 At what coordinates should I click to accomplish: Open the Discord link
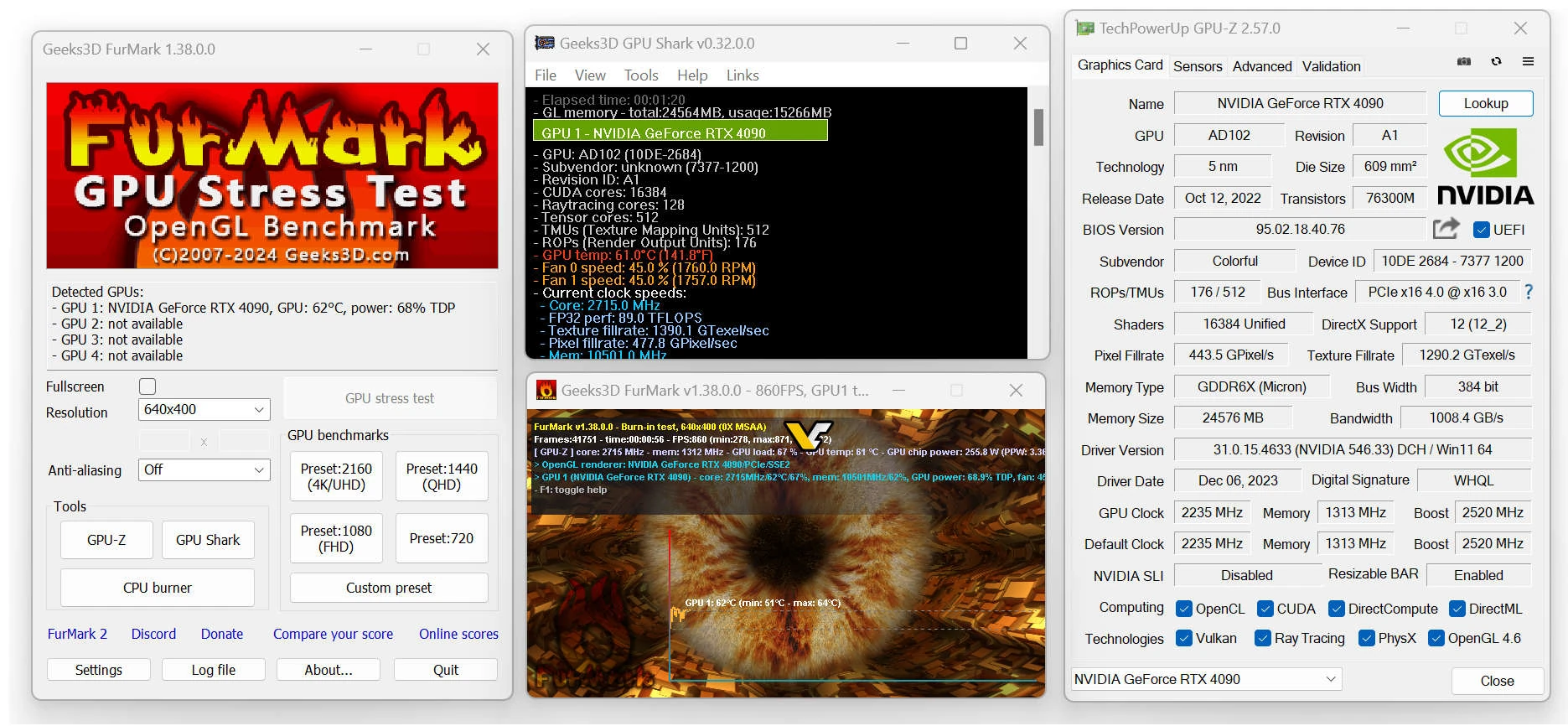point(153,634)
